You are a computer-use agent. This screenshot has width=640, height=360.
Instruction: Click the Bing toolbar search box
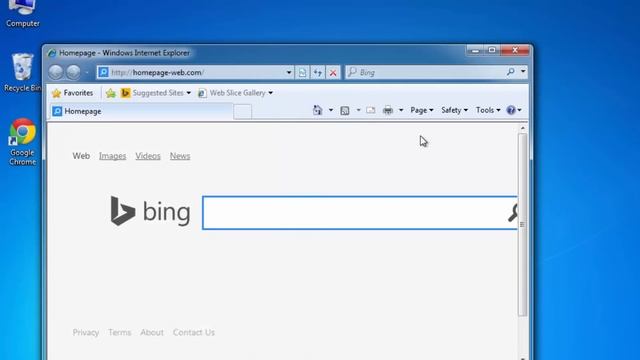pos(426,72)
